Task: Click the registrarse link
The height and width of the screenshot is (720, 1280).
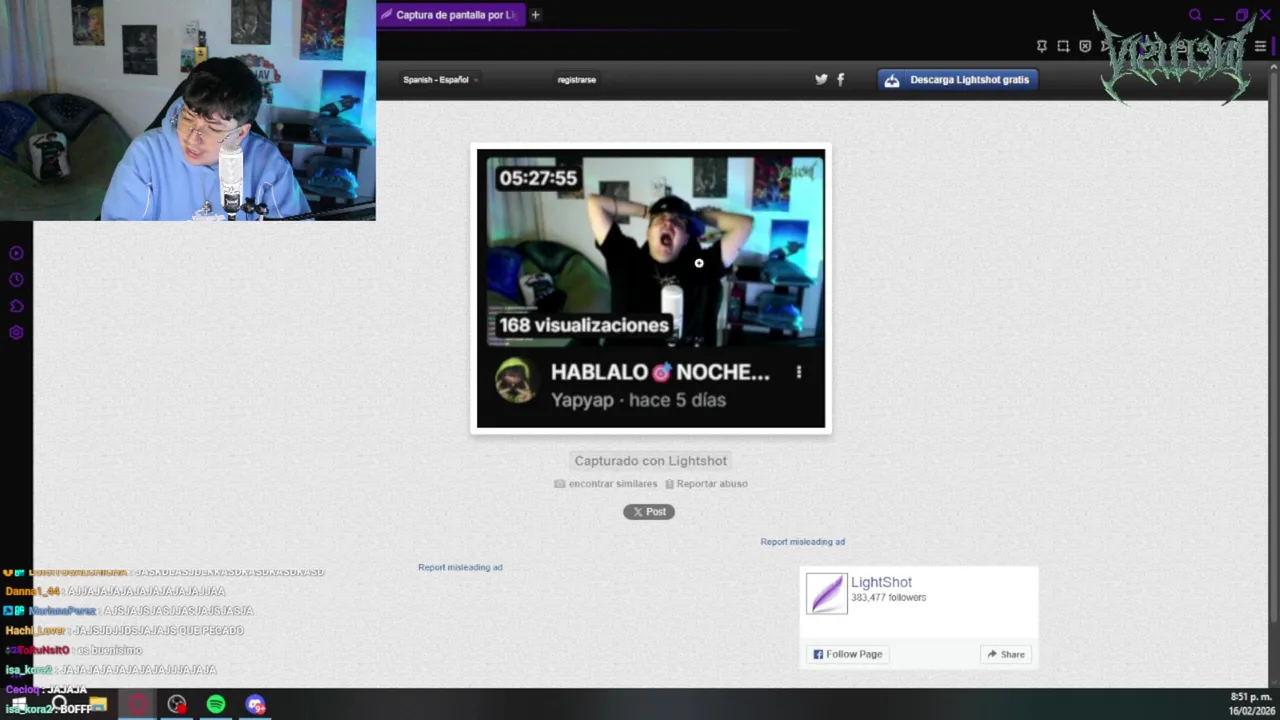Action: (x=577, y=80)
